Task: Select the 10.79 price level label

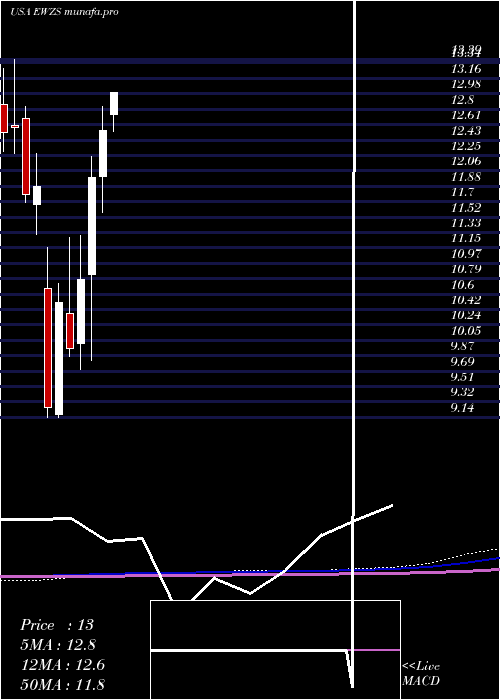Action: pyautogui.click(x=466, y=269)
